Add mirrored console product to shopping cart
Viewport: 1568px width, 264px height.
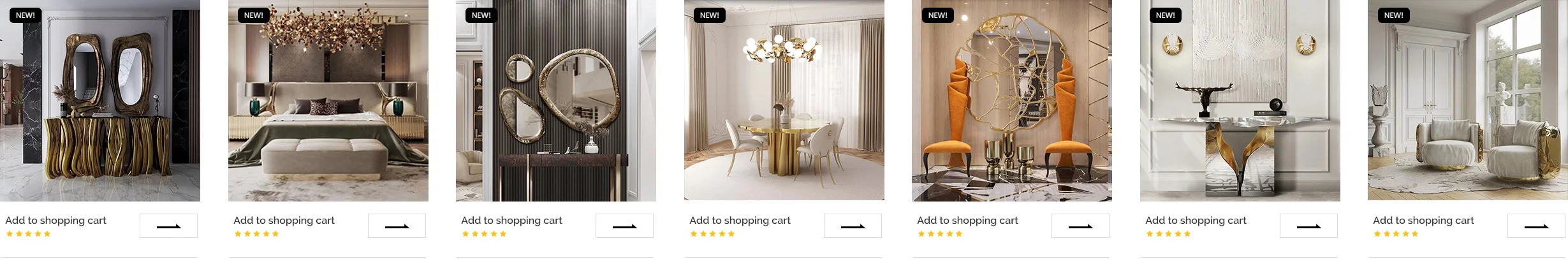pyautogui.click(x=1196, y=220)
